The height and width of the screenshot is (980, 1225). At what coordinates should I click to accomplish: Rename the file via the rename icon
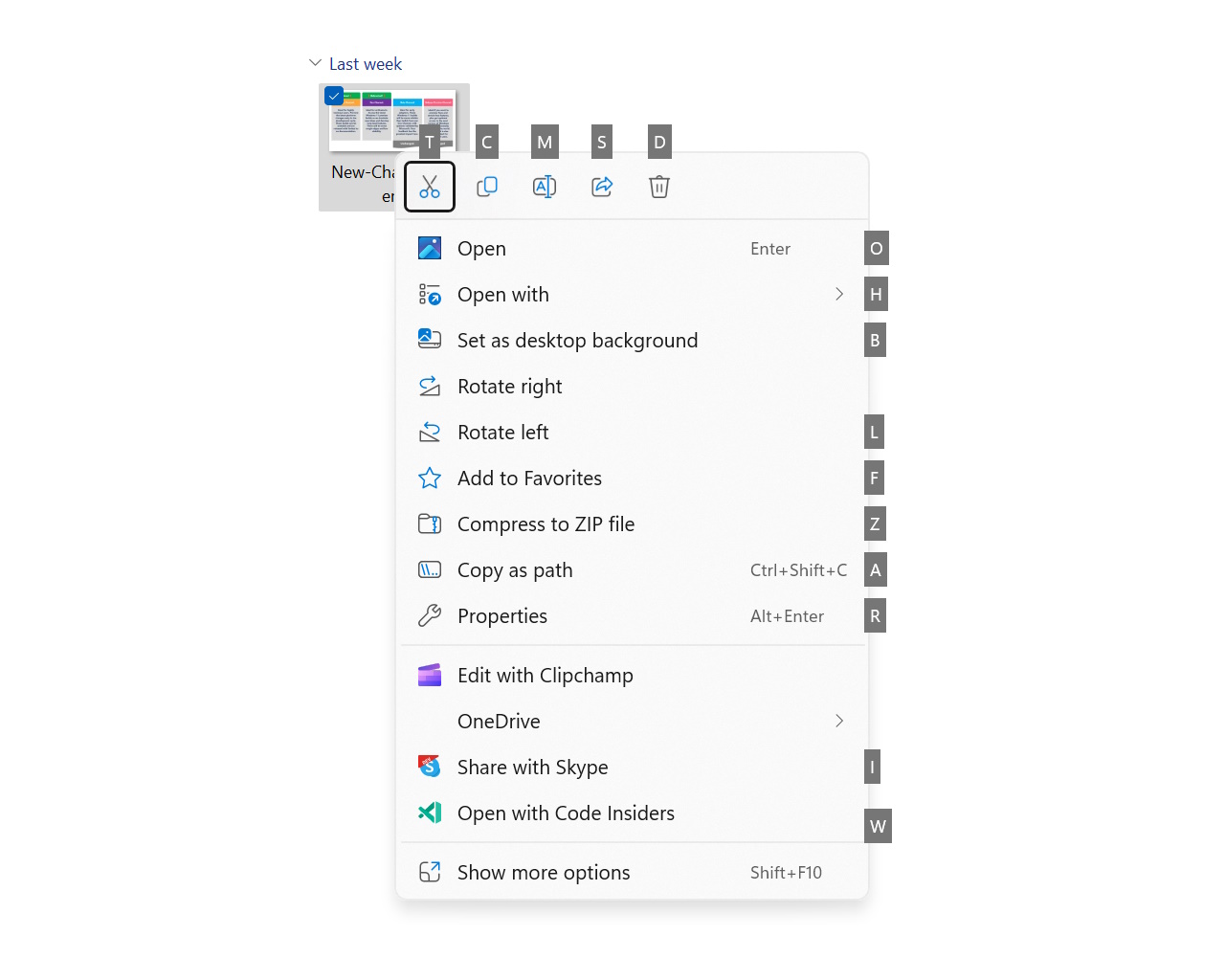coord(545,187)
